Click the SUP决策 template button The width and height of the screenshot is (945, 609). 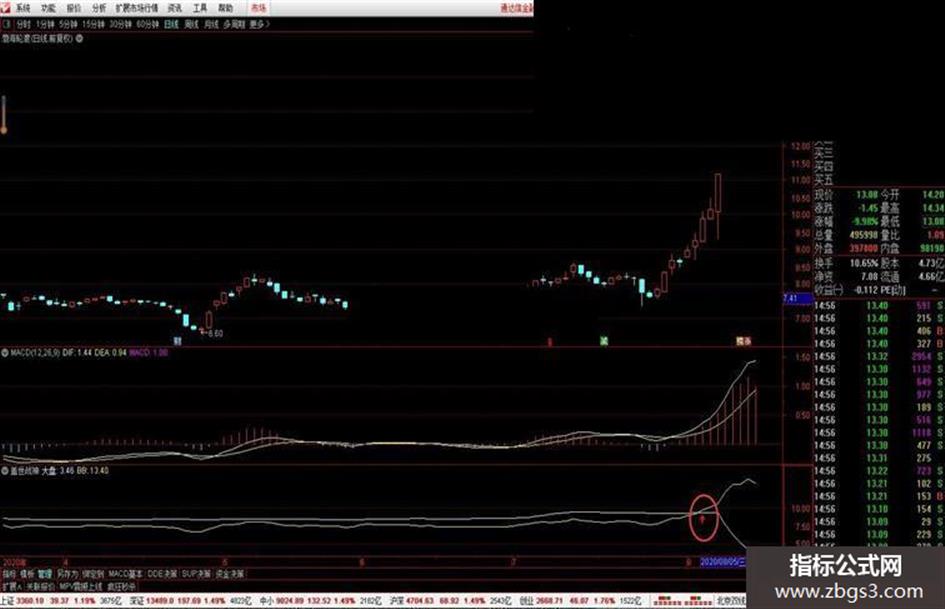click(196, 574)
